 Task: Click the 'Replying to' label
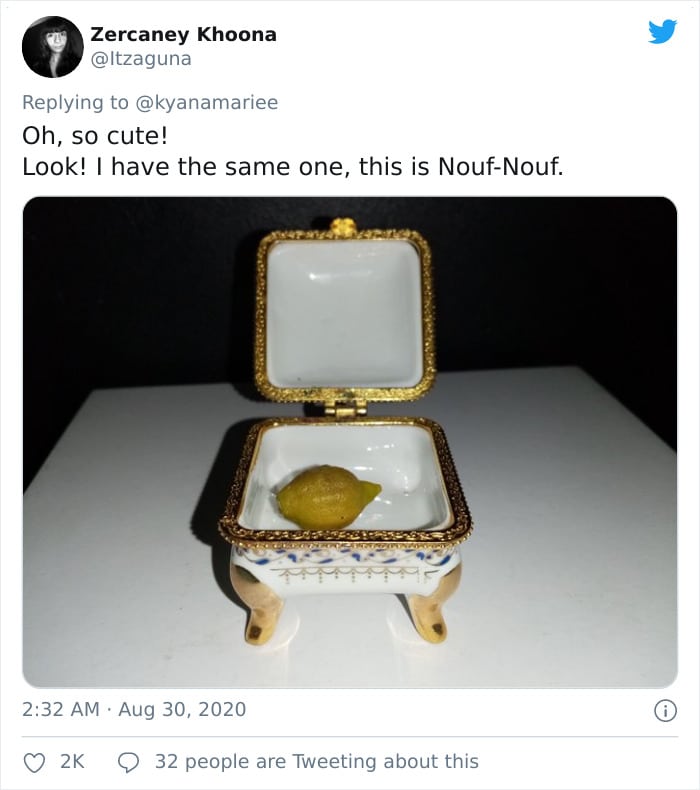76,102
